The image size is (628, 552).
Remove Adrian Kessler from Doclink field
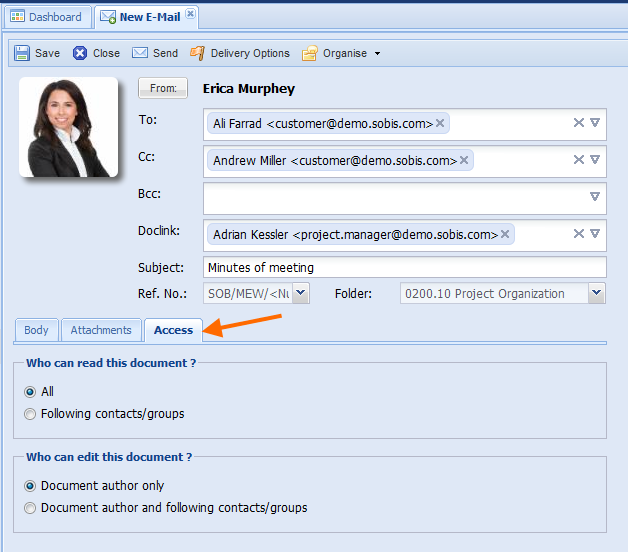pyautogui.click(x=505, y=235)
